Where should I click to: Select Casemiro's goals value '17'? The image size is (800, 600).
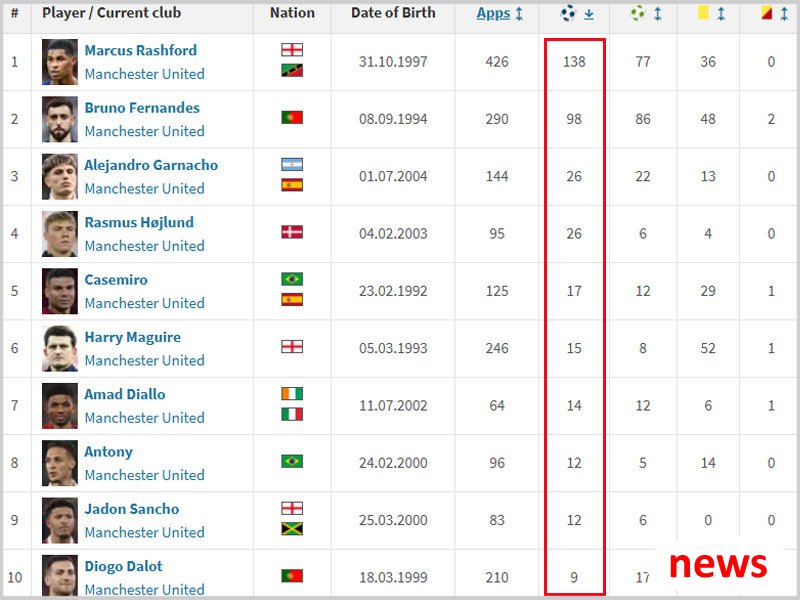click(x=574, y=291)
